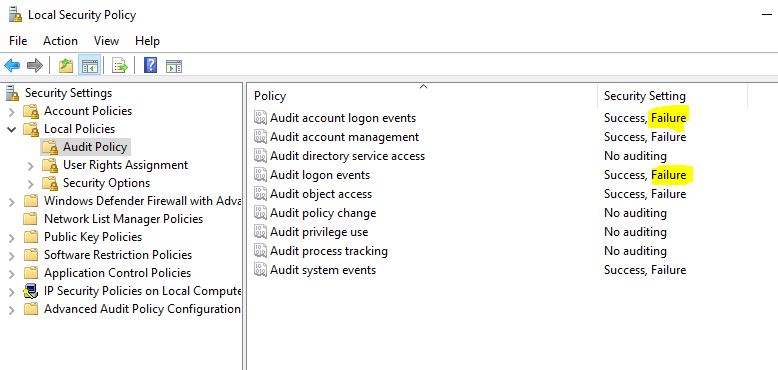The height and width of the screenshot is (370, 778).
Task: Select 'Audit policy change' policy text
Action: [x=323, y=213]
